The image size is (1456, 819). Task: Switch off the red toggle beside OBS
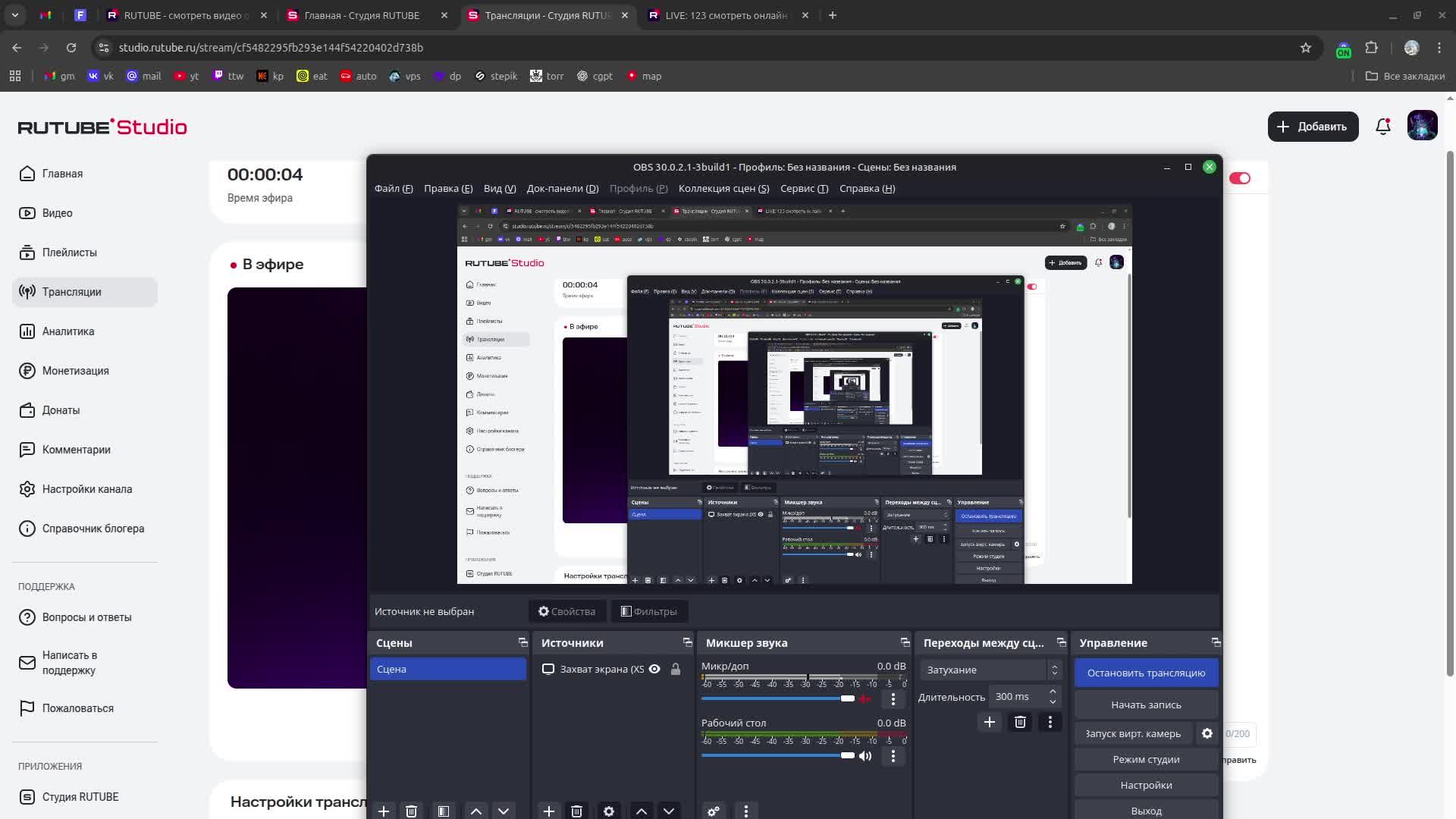click(1240, 178)
